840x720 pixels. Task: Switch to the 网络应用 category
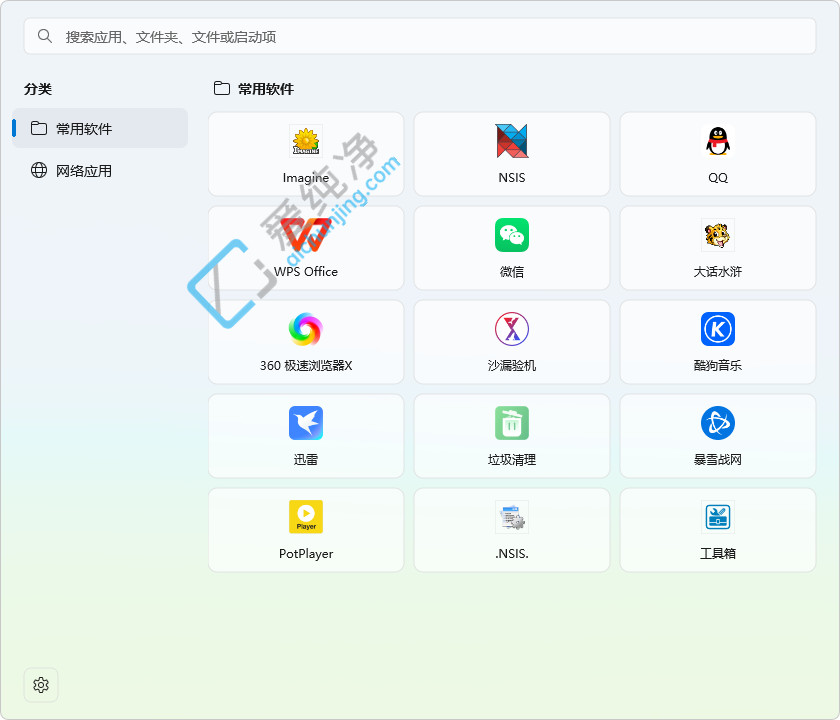click(100, 170)
